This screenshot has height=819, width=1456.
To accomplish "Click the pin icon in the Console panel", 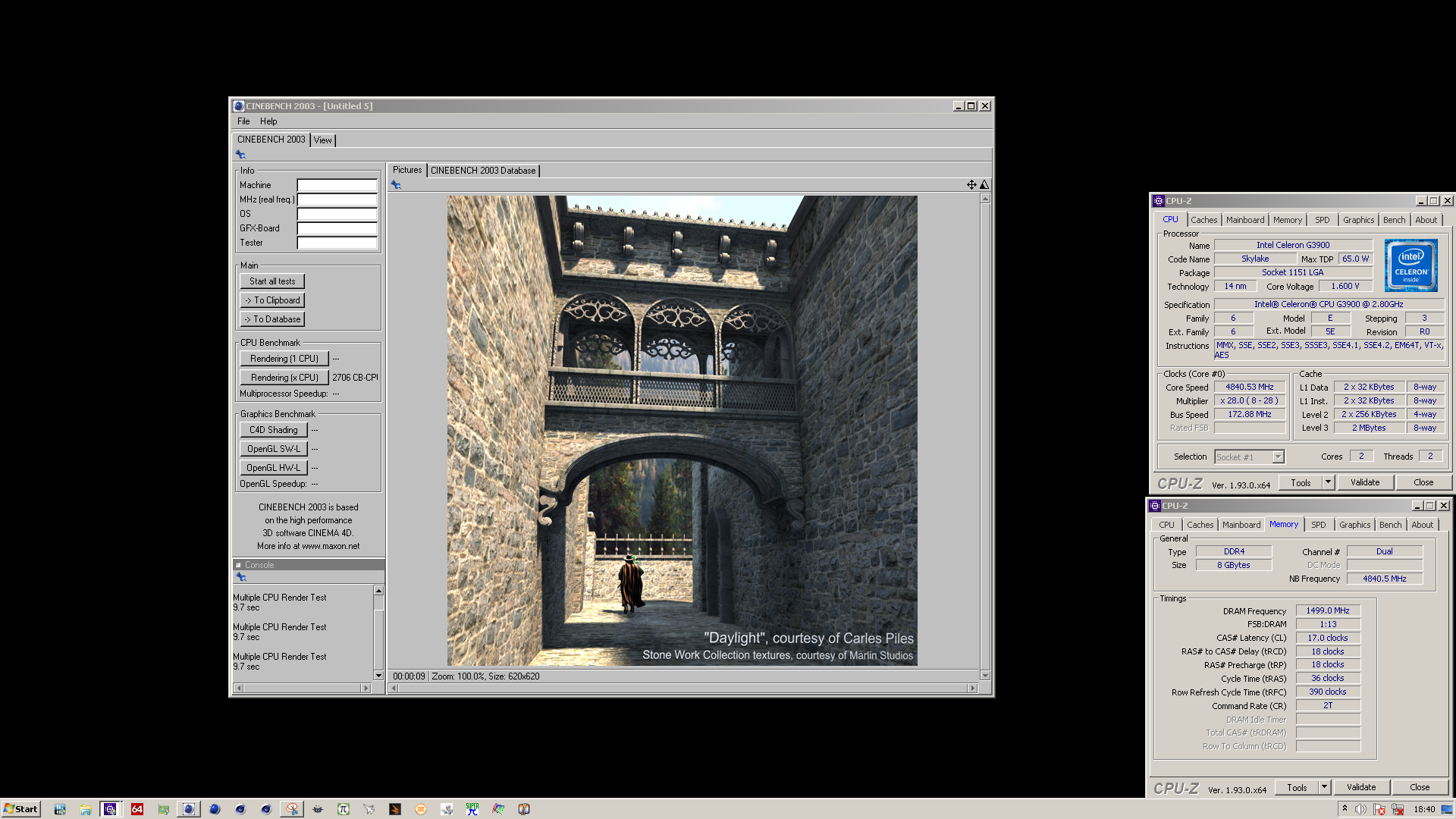I will click(x=241, y=577).
